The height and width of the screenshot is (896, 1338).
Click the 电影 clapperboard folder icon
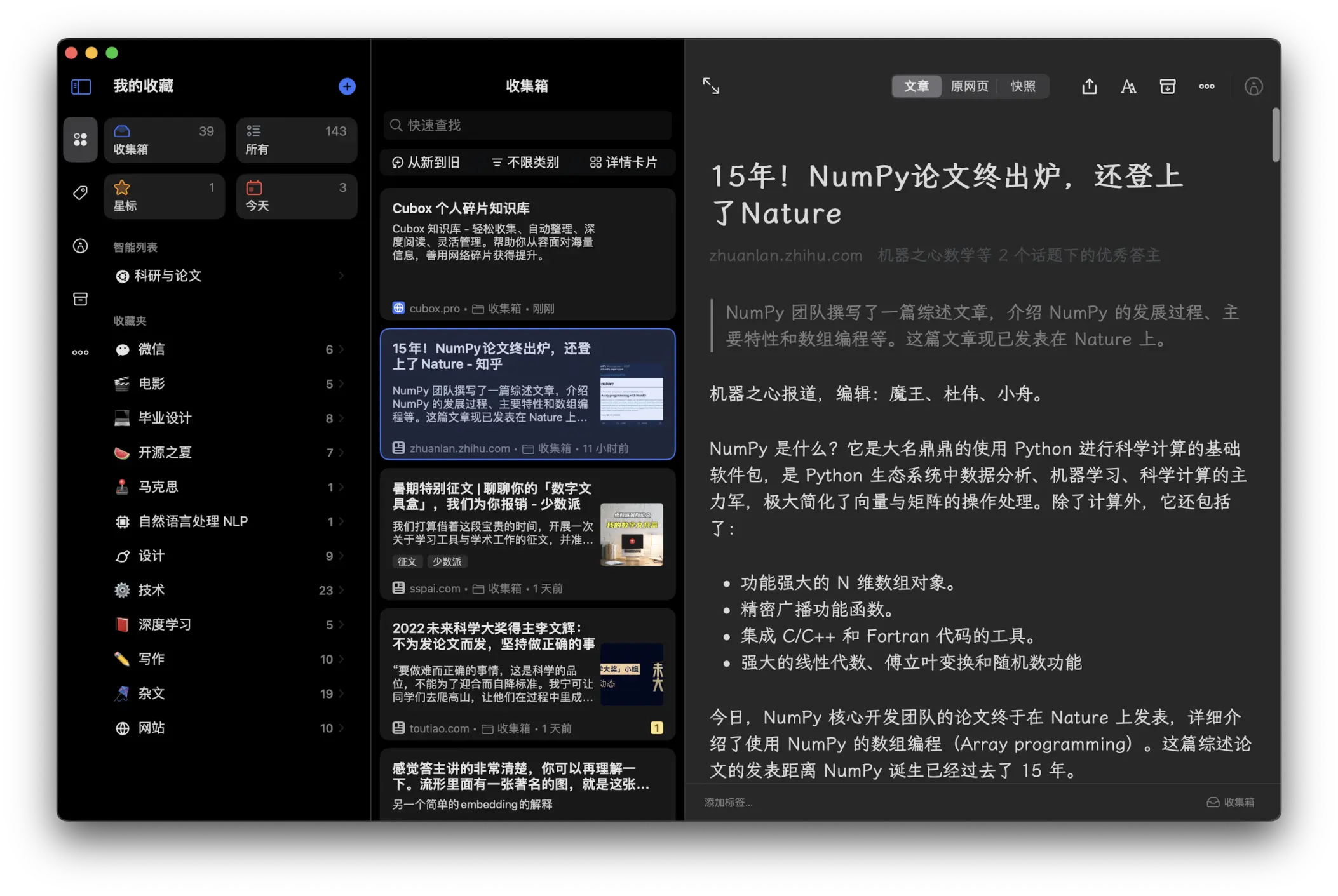click(122, 384)
